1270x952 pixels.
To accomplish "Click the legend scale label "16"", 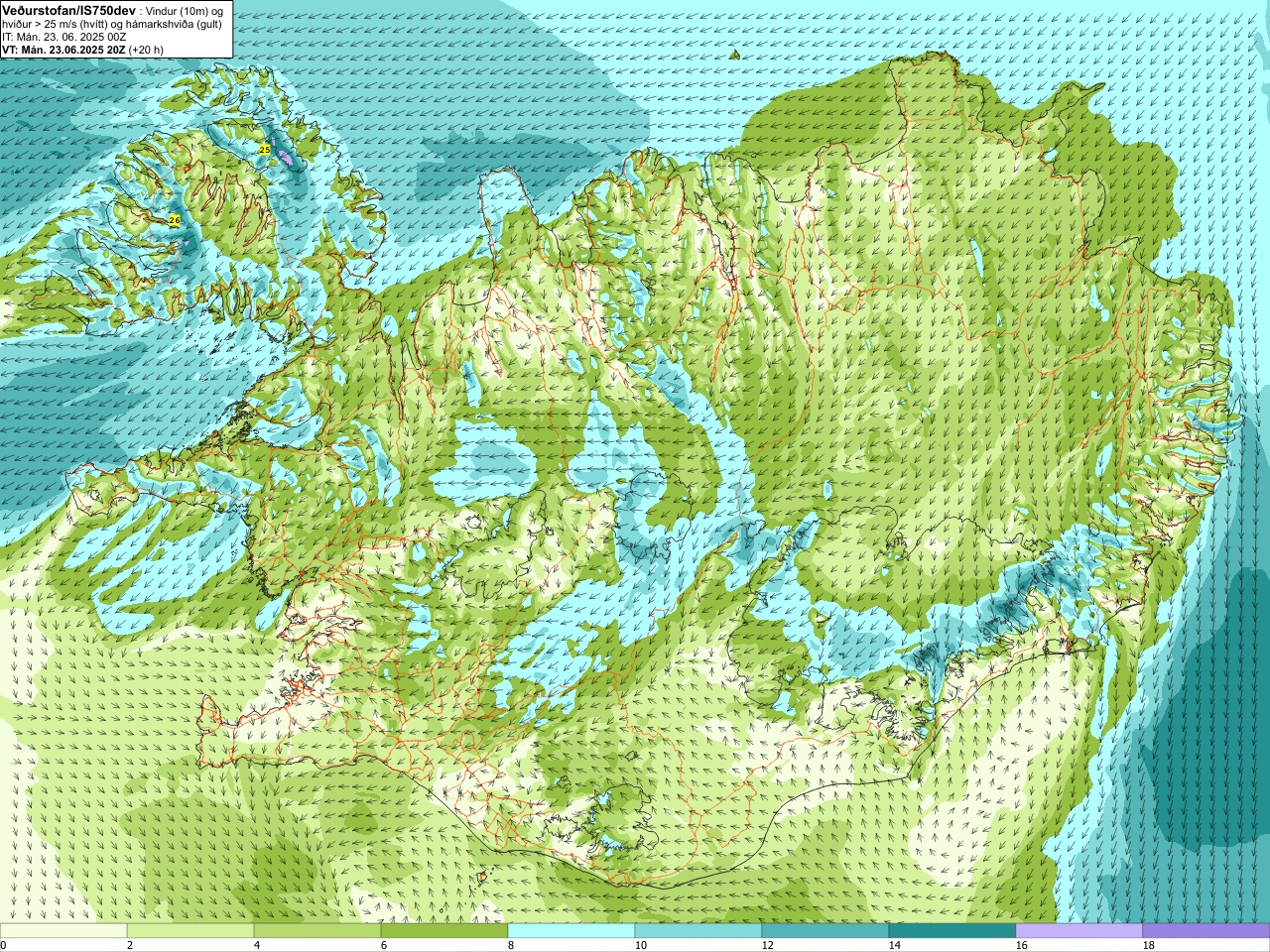I will 1021,945.
